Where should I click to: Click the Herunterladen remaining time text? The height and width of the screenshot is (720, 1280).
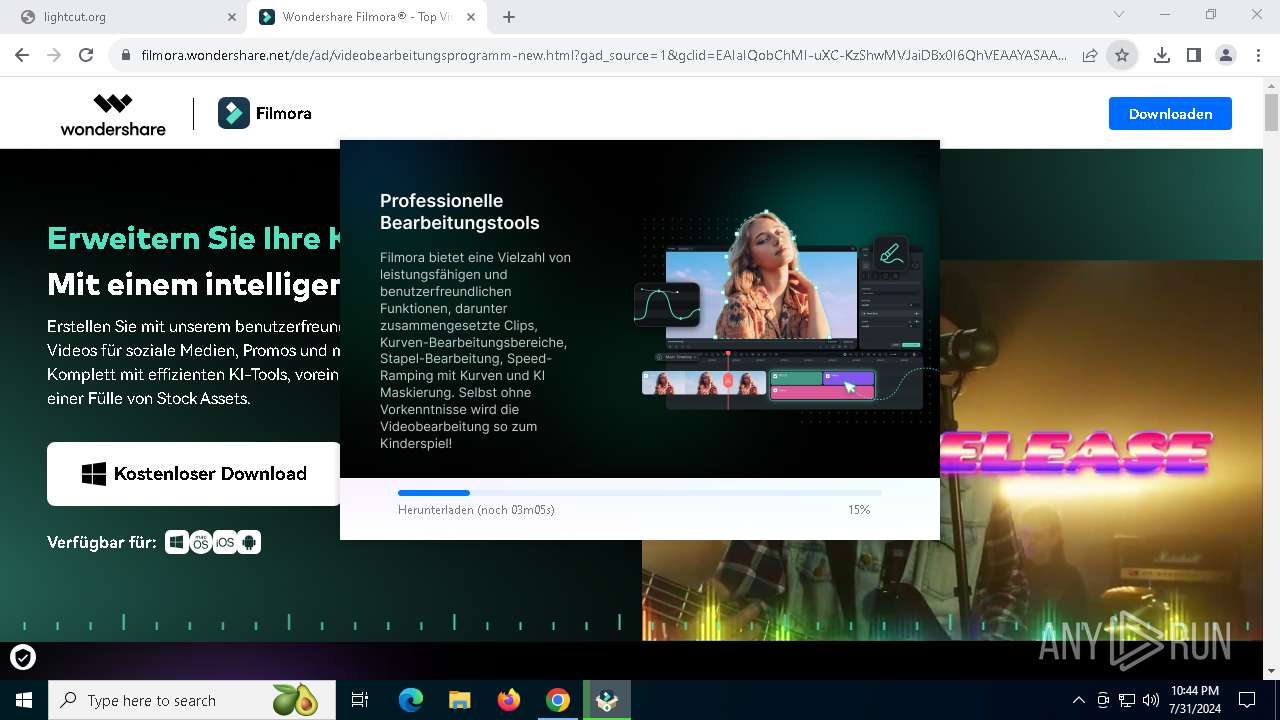(x=476, y=510)
